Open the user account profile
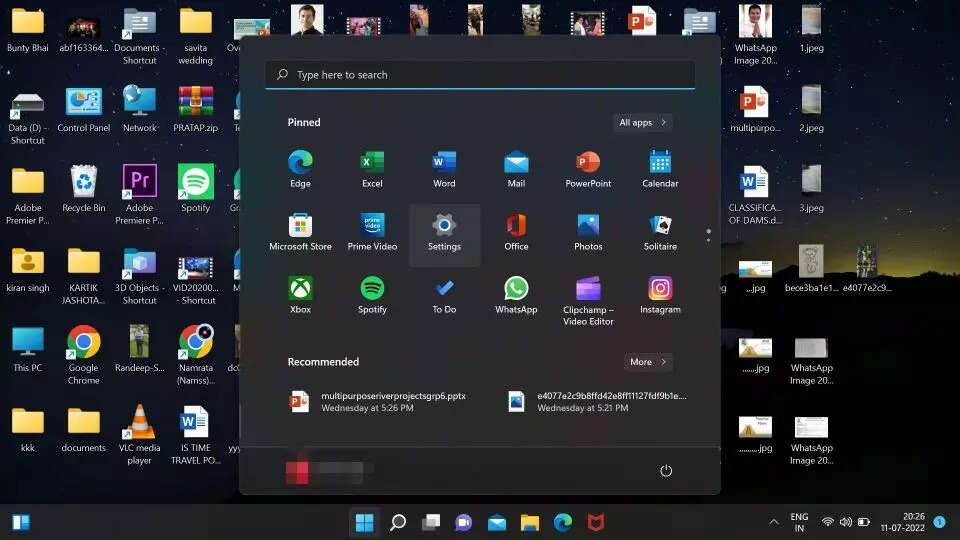960x540 pixels. (x=330, y=470)
